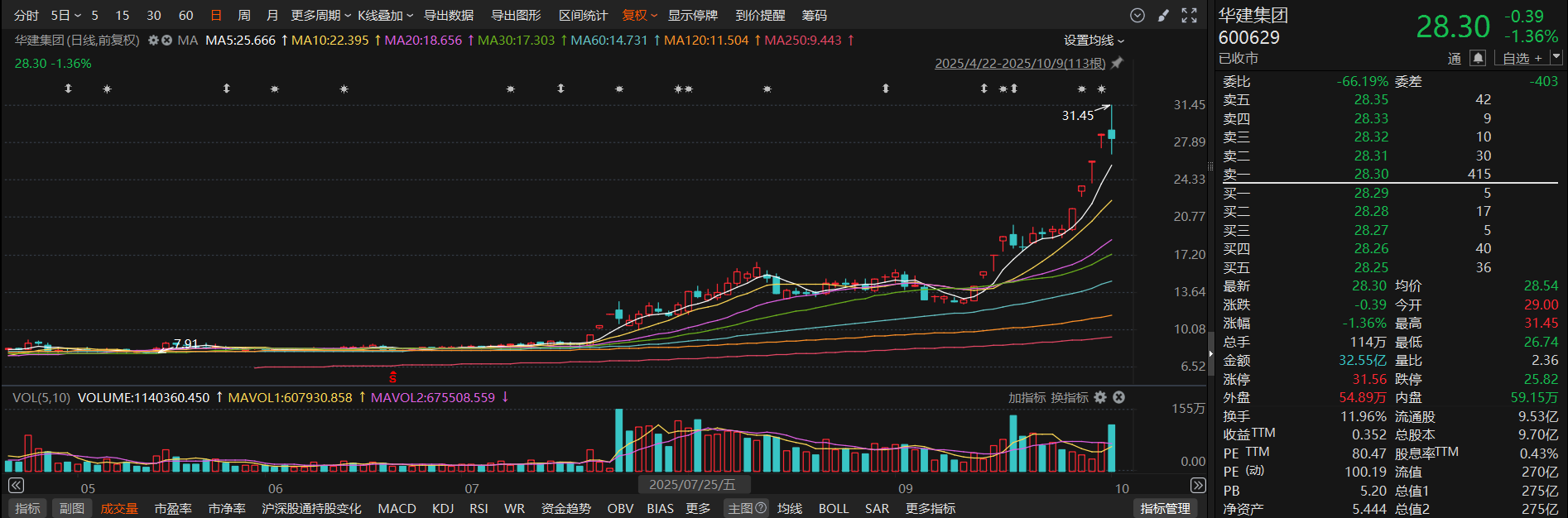Click the tallest volume bar in late July
1568x518 pixels.
pyautogui.click(x=618, y=440)
